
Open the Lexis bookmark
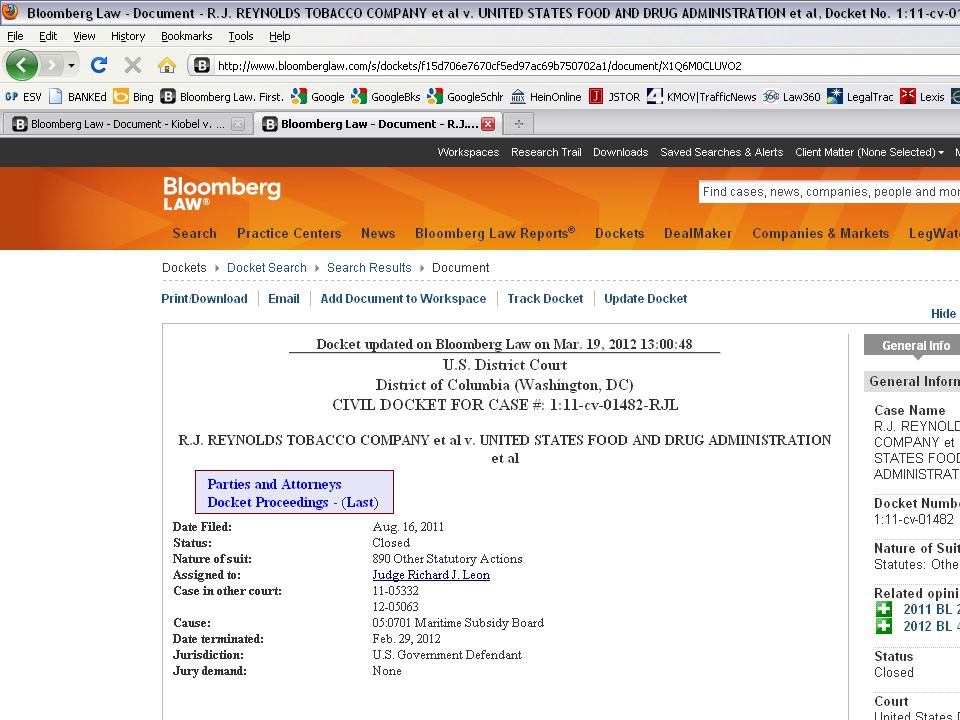click(x=922, y=97)
